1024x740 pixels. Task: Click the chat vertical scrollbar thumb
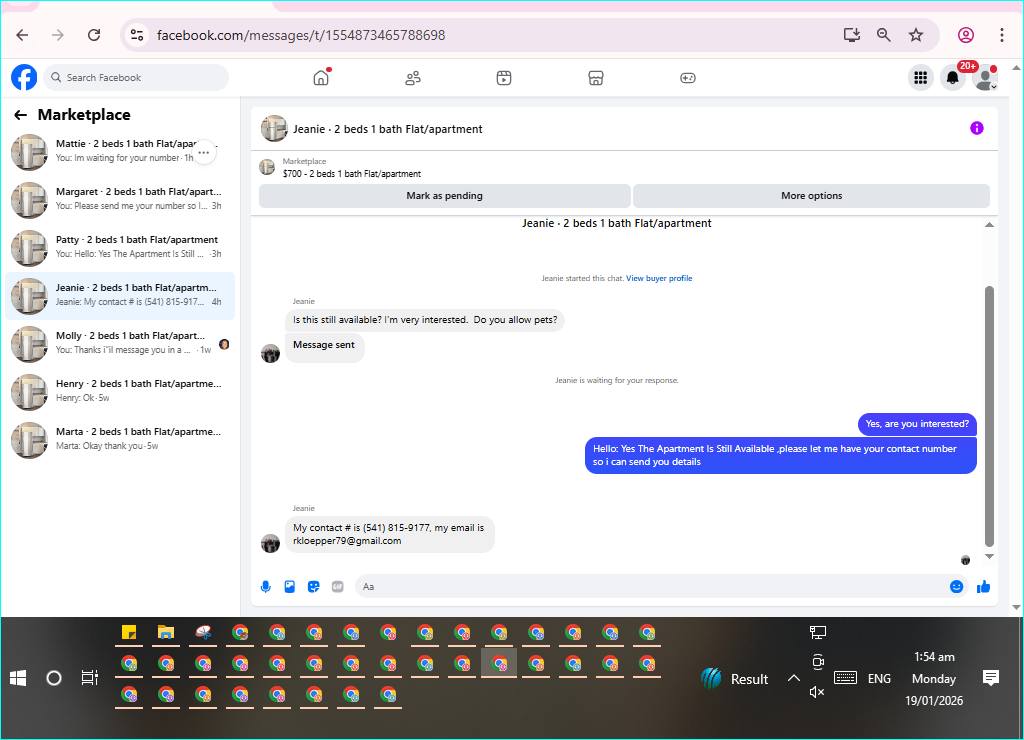[x=989, y=416]
